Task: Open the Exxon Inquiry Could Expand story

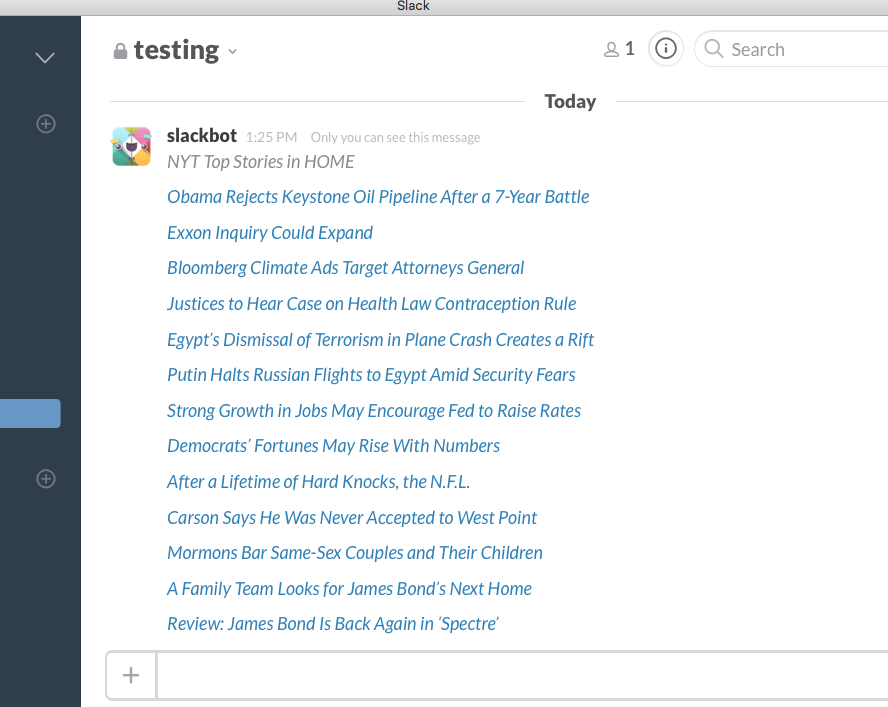Action: (270, 233)
